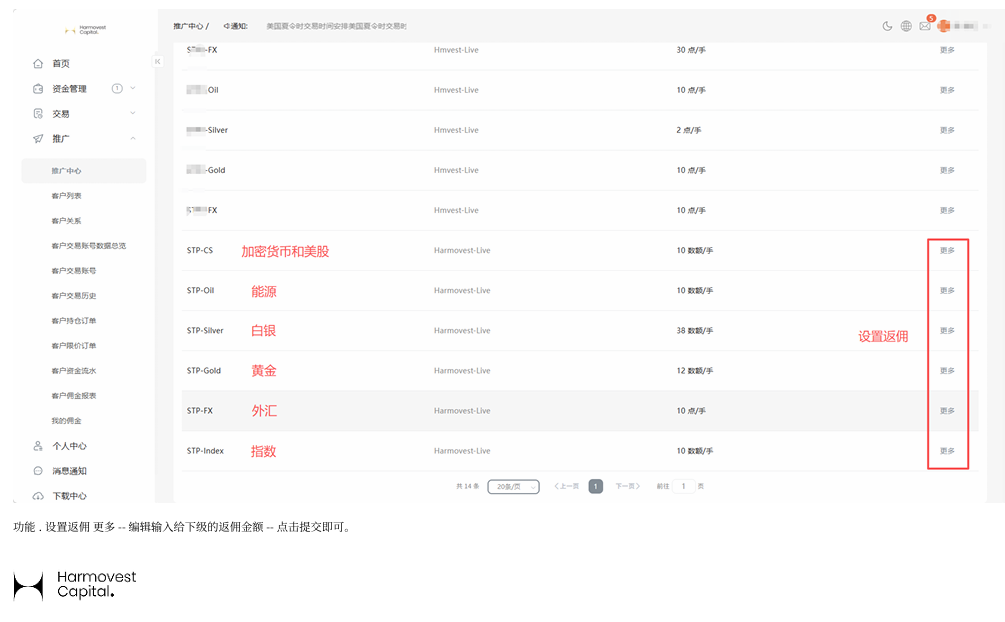Click the 个人中心 person icon

[38, 446]
